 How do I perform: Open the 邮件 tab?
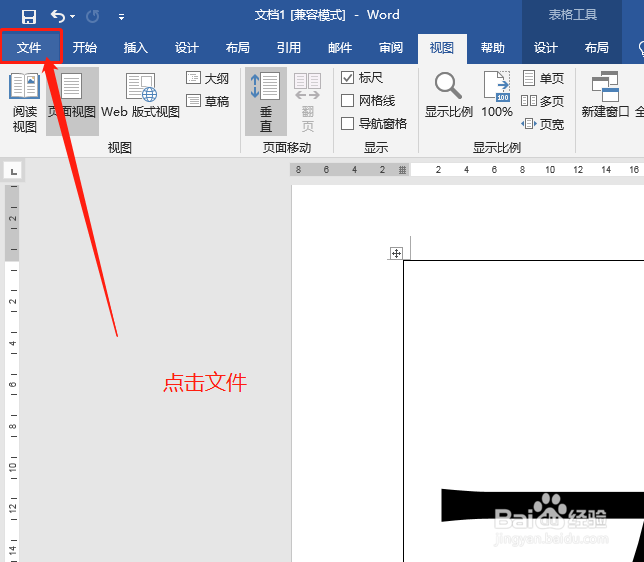[x=340, y=48]
